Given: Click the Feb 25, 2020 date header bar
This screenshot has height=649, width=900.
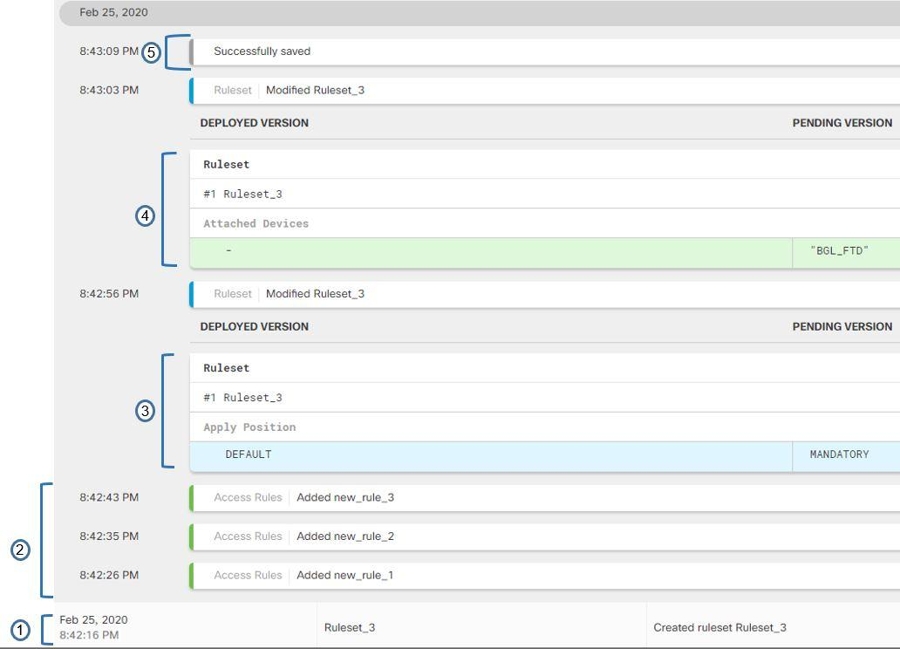Looking at the screenshot, I should [480, 13].
